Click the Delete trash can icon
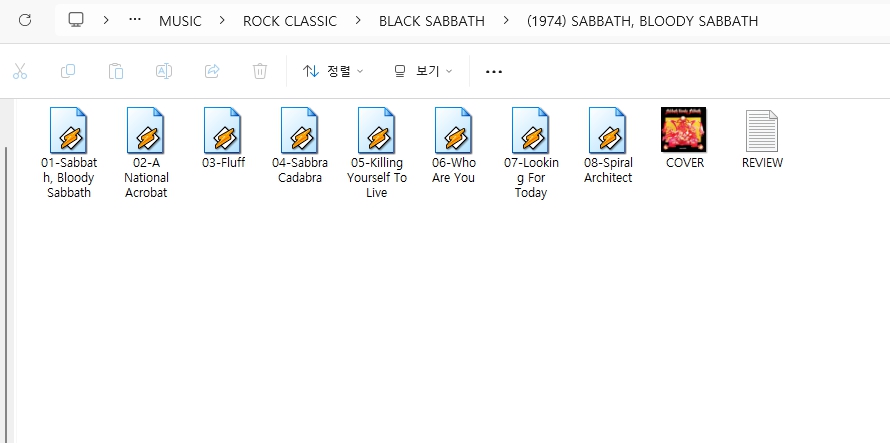Screen dimensions: 890x443 (260, 71)
